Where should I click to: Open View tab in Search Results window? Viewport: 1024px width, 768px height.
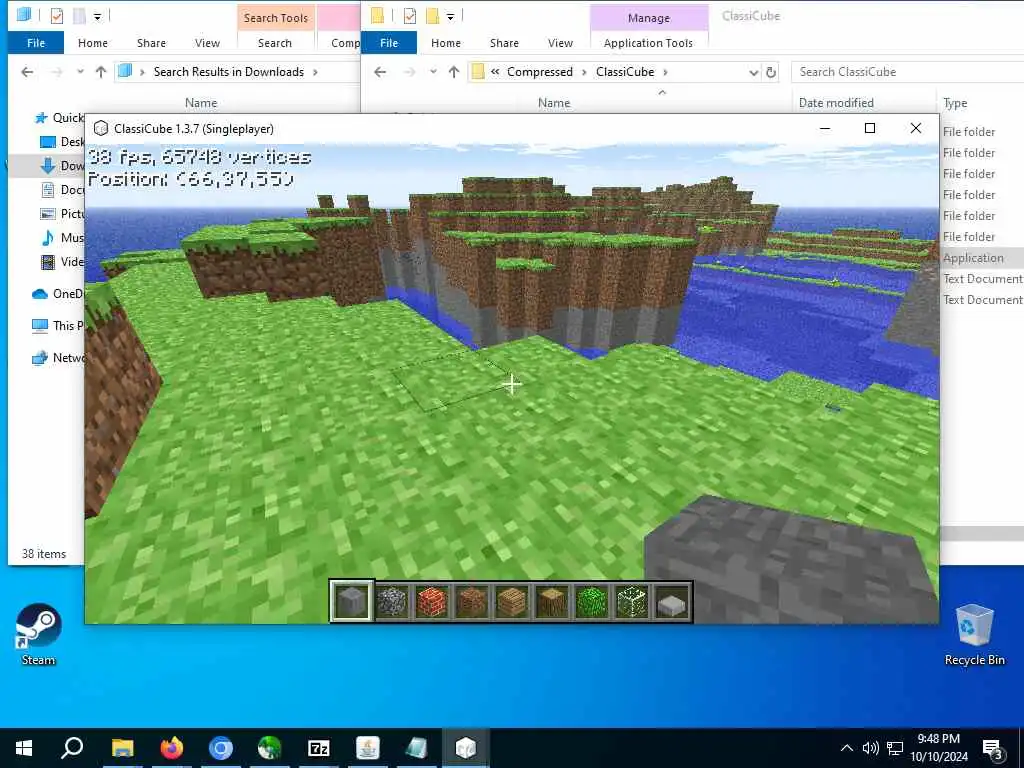207,42
